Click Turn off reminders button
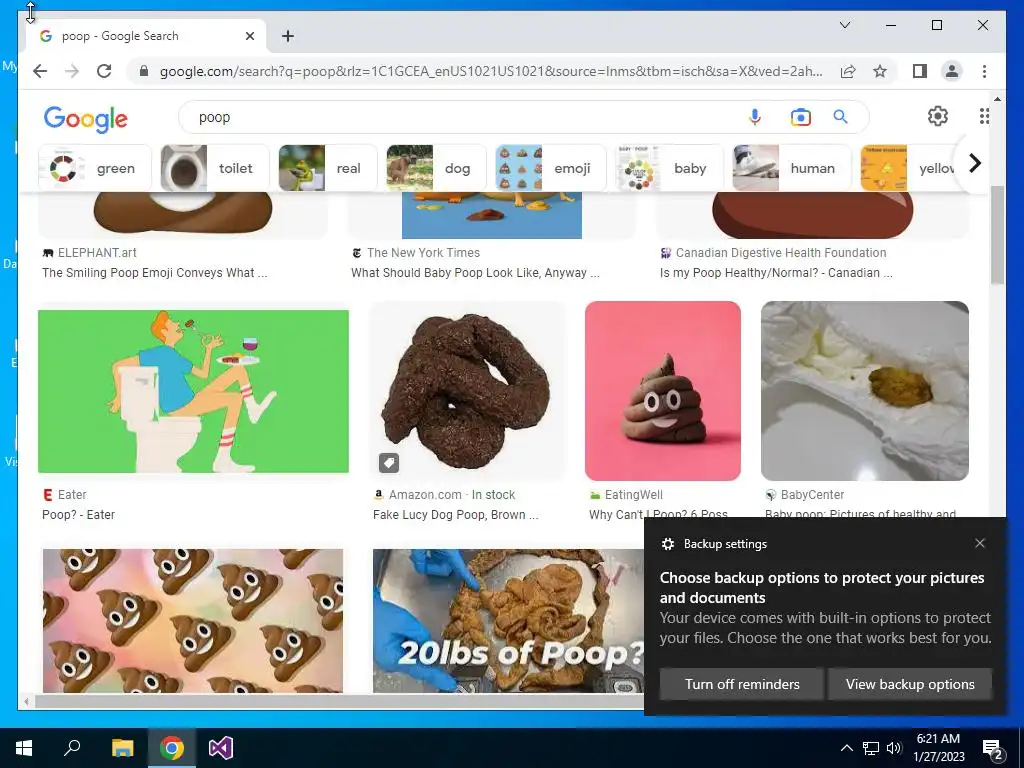Screen dimensions: 1024x768 coord(742,684)
